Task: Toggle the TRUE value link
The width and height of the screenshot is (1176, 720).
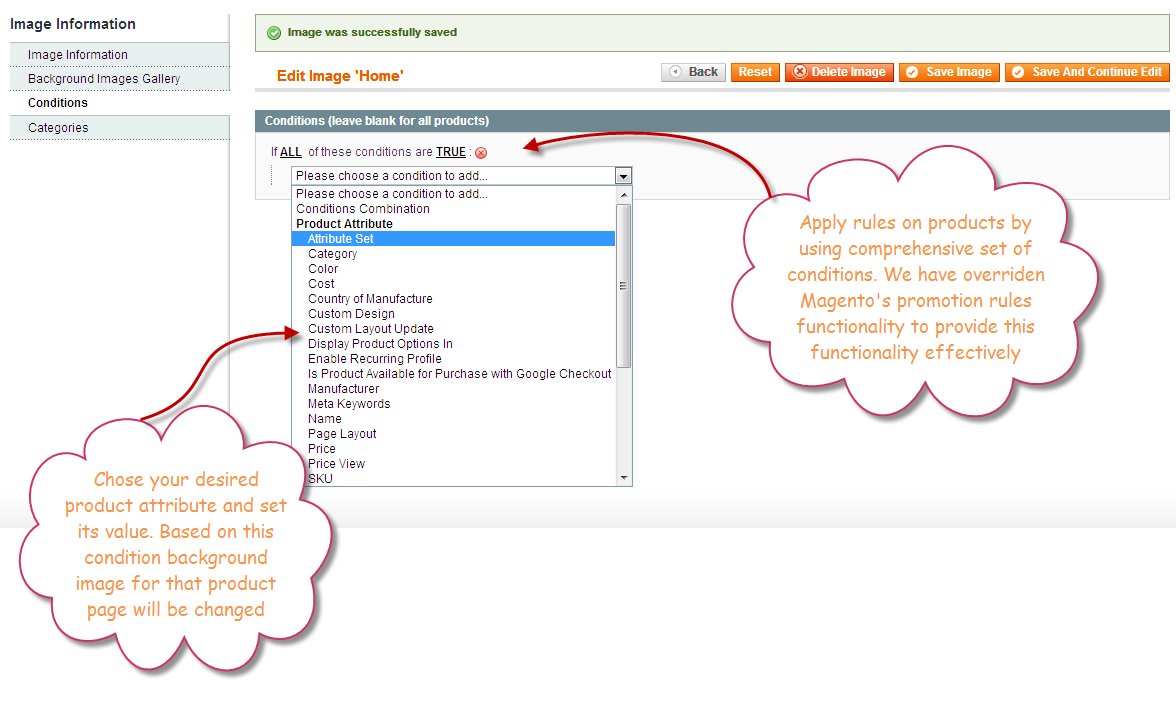Action: [x=451, y=152]
